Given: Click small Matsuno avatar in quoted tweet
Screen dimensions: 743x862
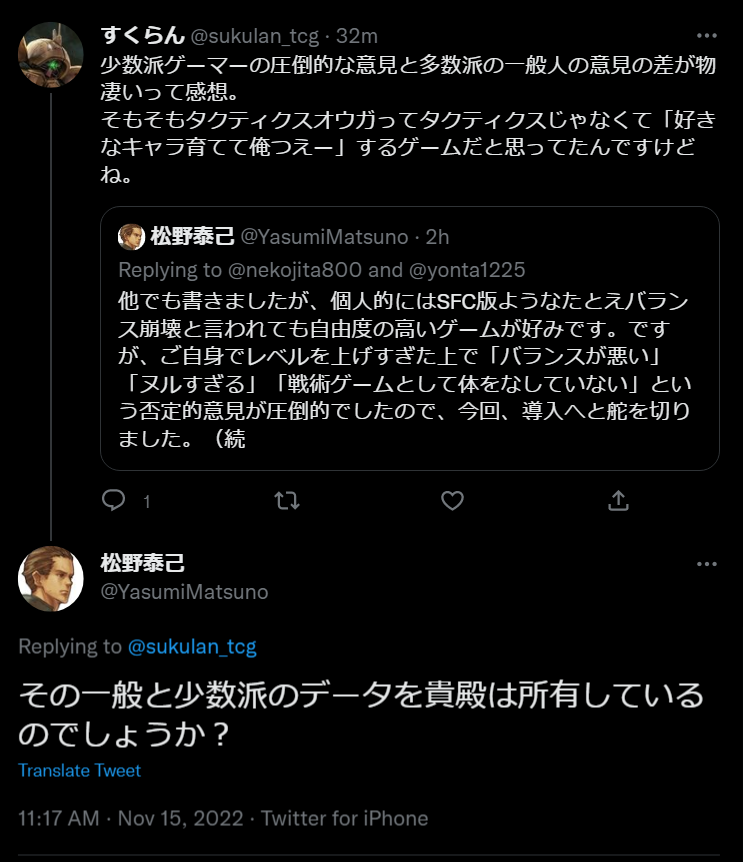Looking at the screenshot, I should 132,237.
